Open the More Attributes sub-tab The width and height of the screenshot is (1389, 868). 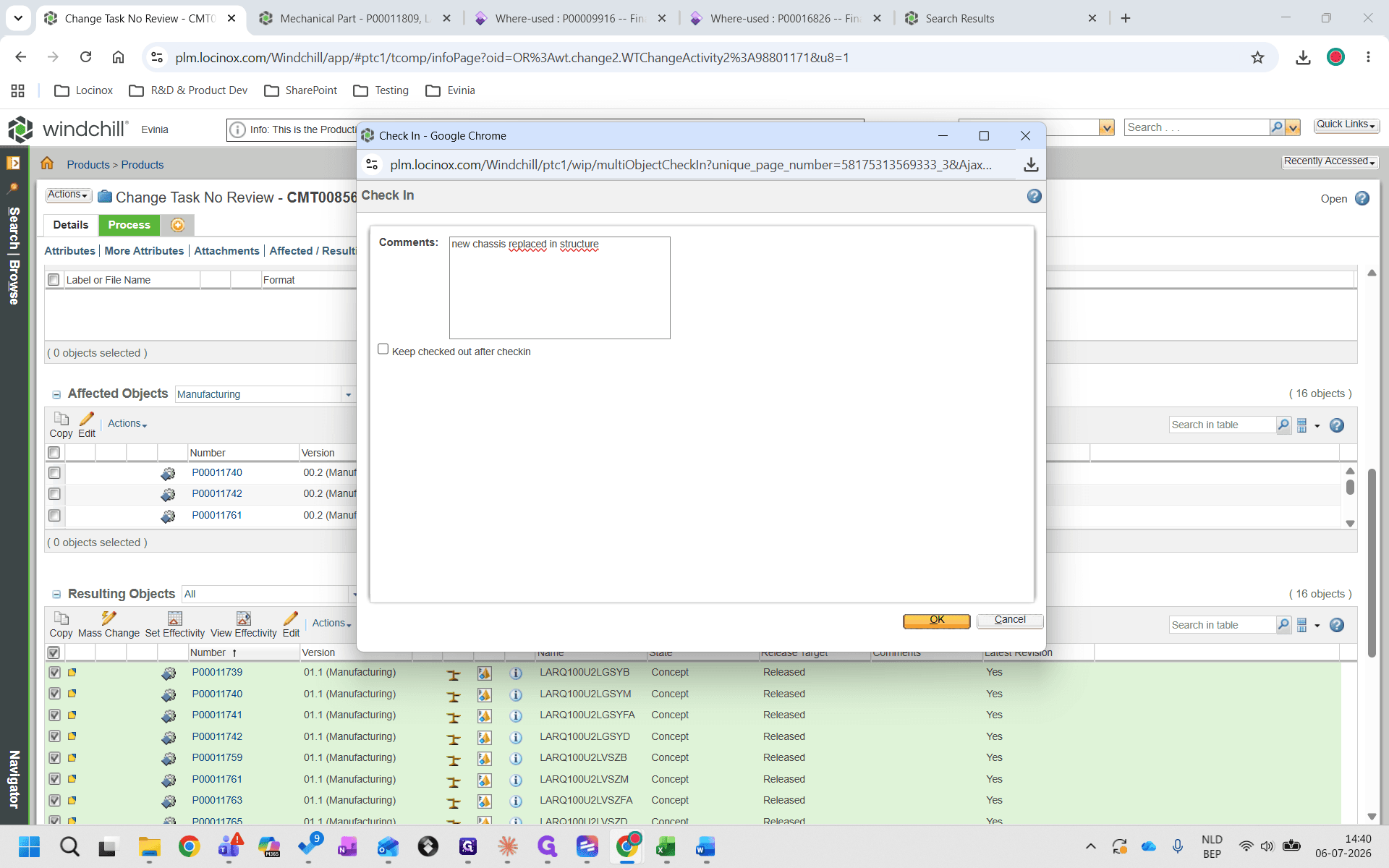coord(144,251)
